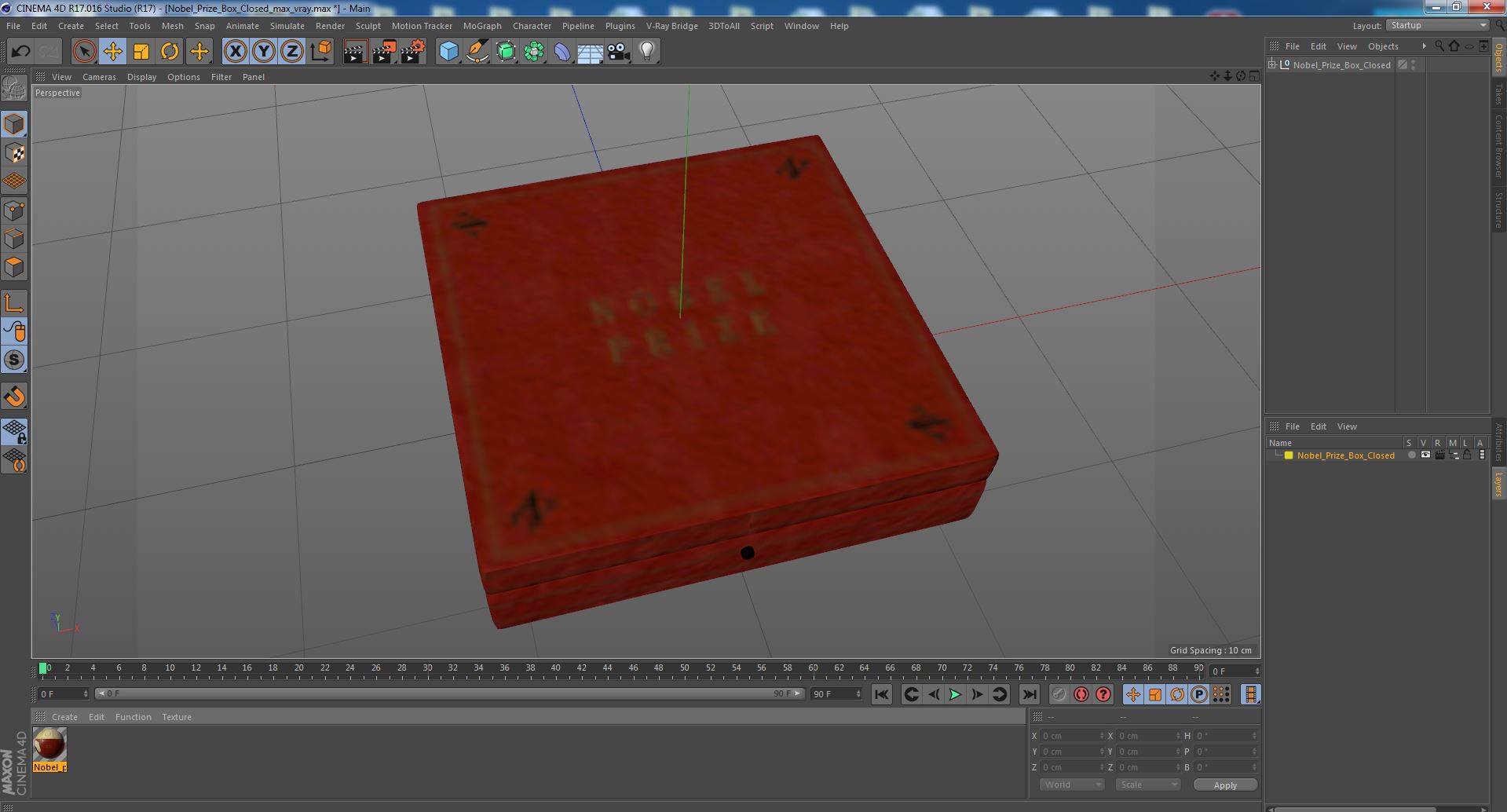Expand Nobel_Prize_Box_Closed object tree node
This screenshot has width=1507, height=812.
pos(1272,64)
